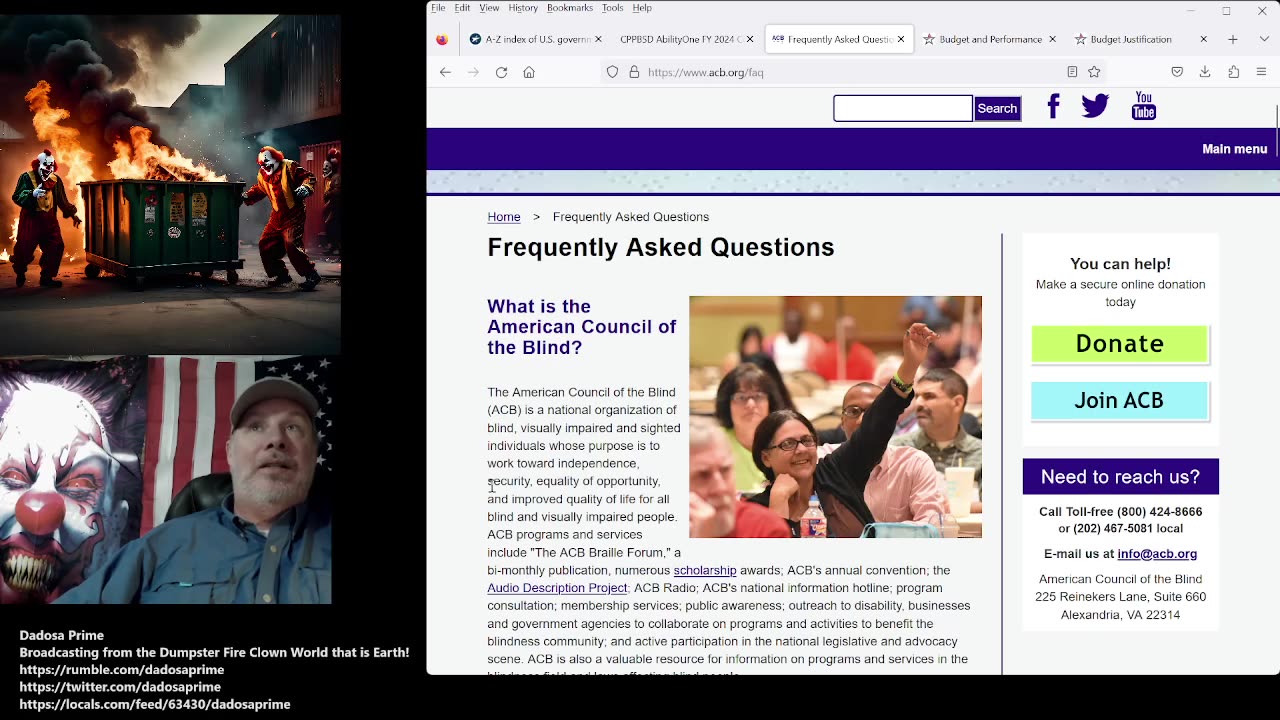Focus the ACB site search text box

coord(903,108)
